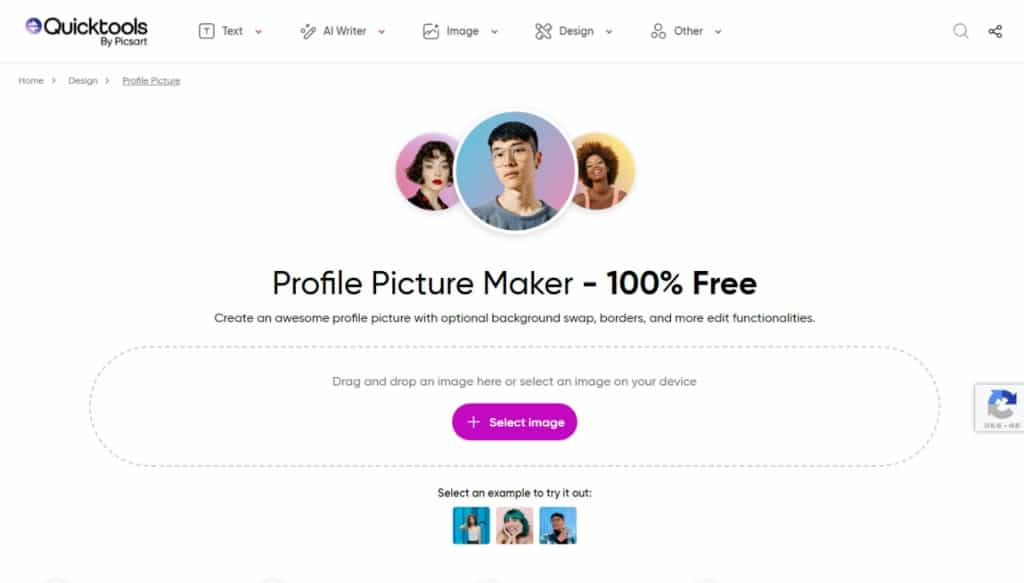1024x583 pixels.
Task: Go to Home breadcrumb link
Action: pos(31,81)
